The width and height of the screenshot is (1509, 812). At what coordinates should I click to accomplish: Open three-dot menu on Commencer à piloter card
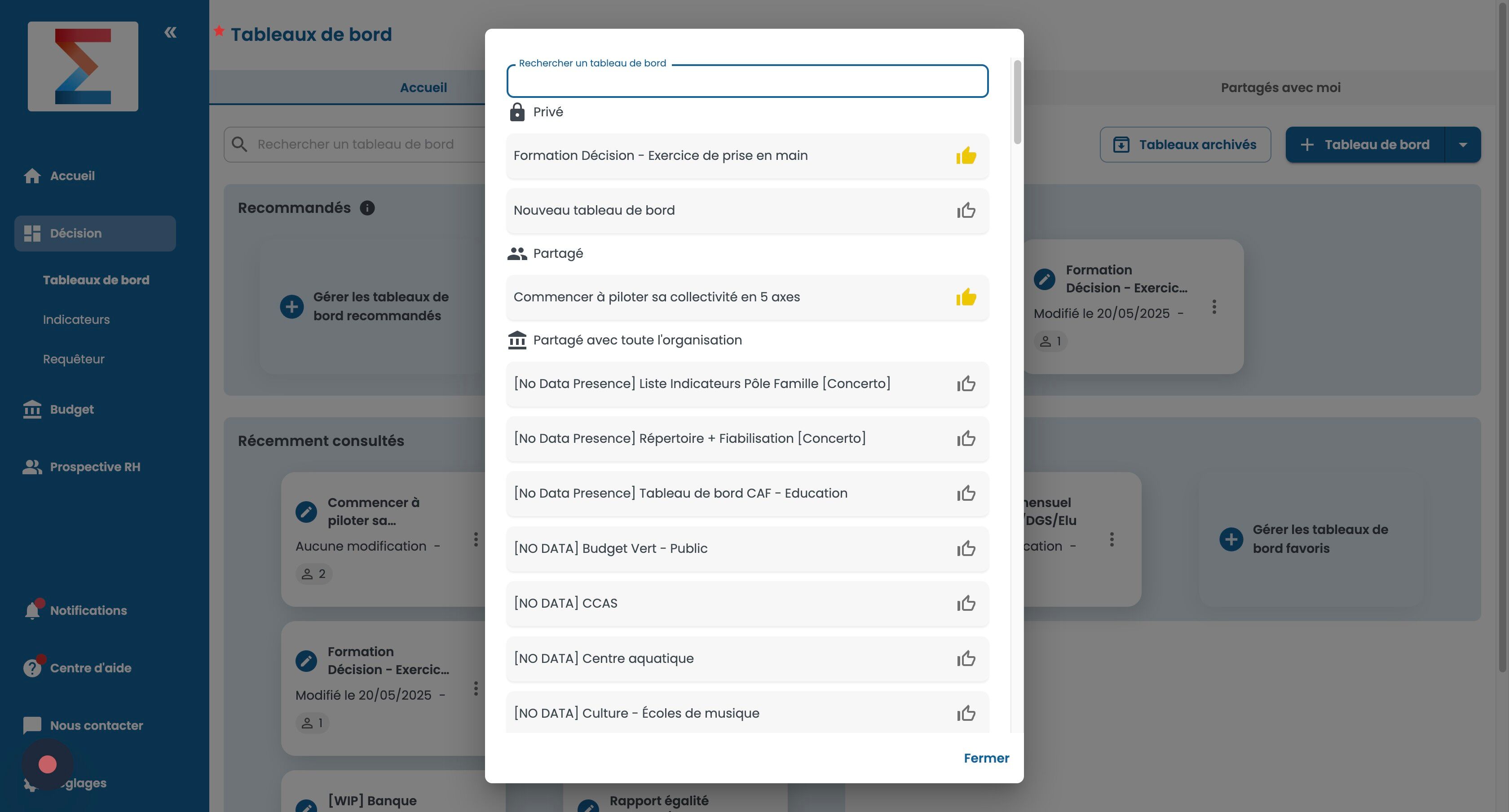[x=476, y=539]
